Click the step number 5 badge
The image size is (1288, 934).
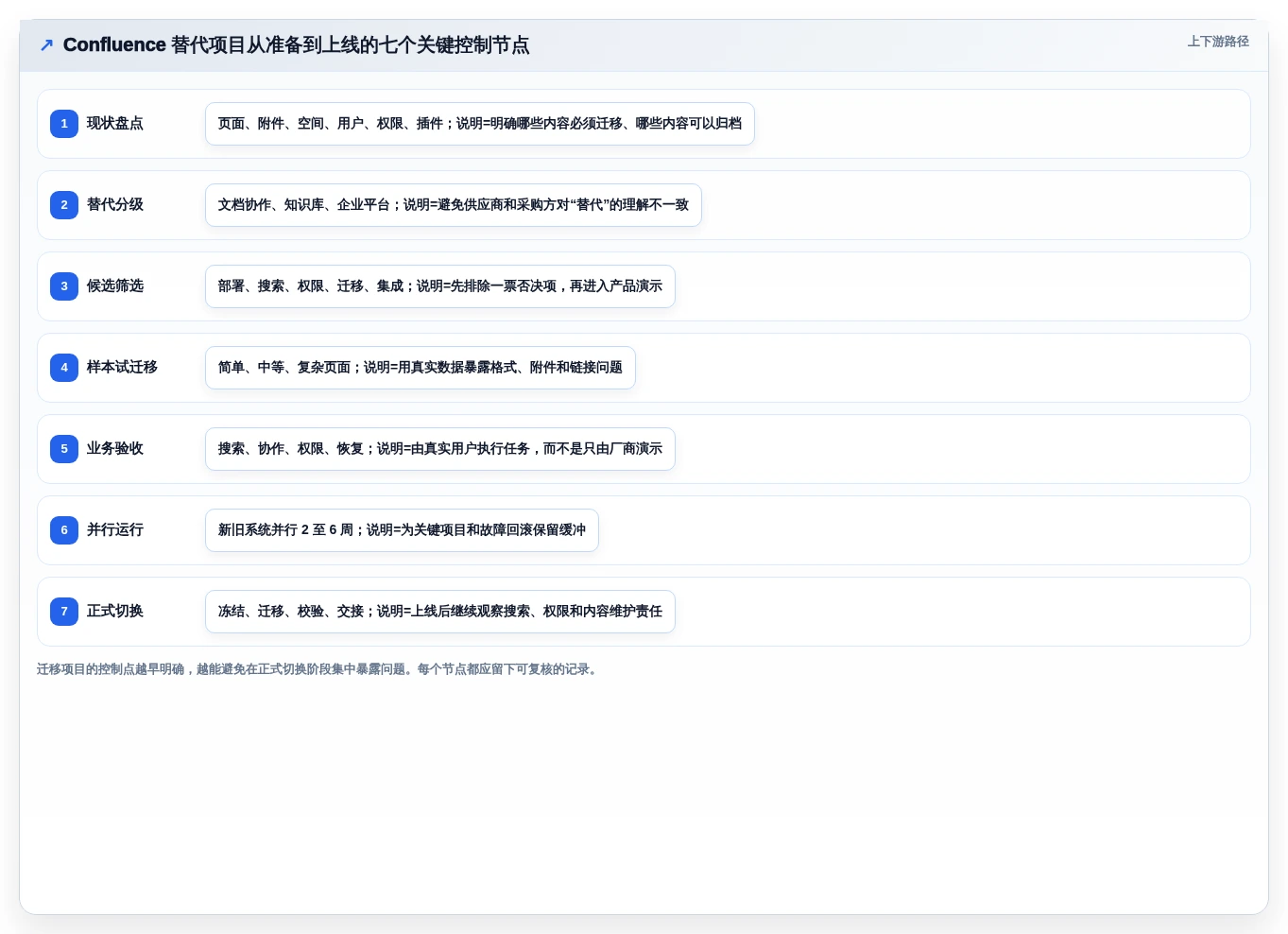(x=64, y=449)
